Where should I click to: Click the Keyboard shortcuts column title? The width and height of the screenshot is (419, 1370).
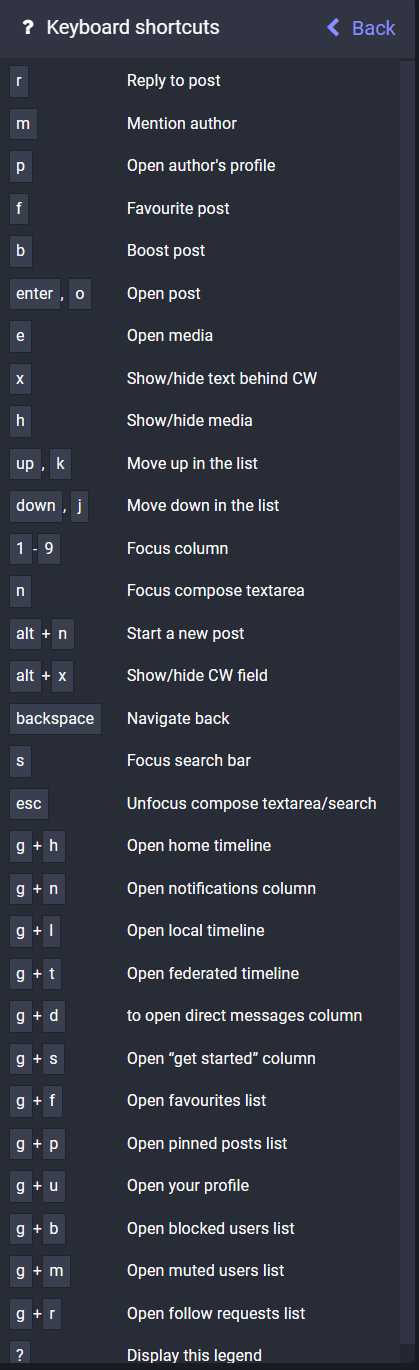tap(133, 27)
